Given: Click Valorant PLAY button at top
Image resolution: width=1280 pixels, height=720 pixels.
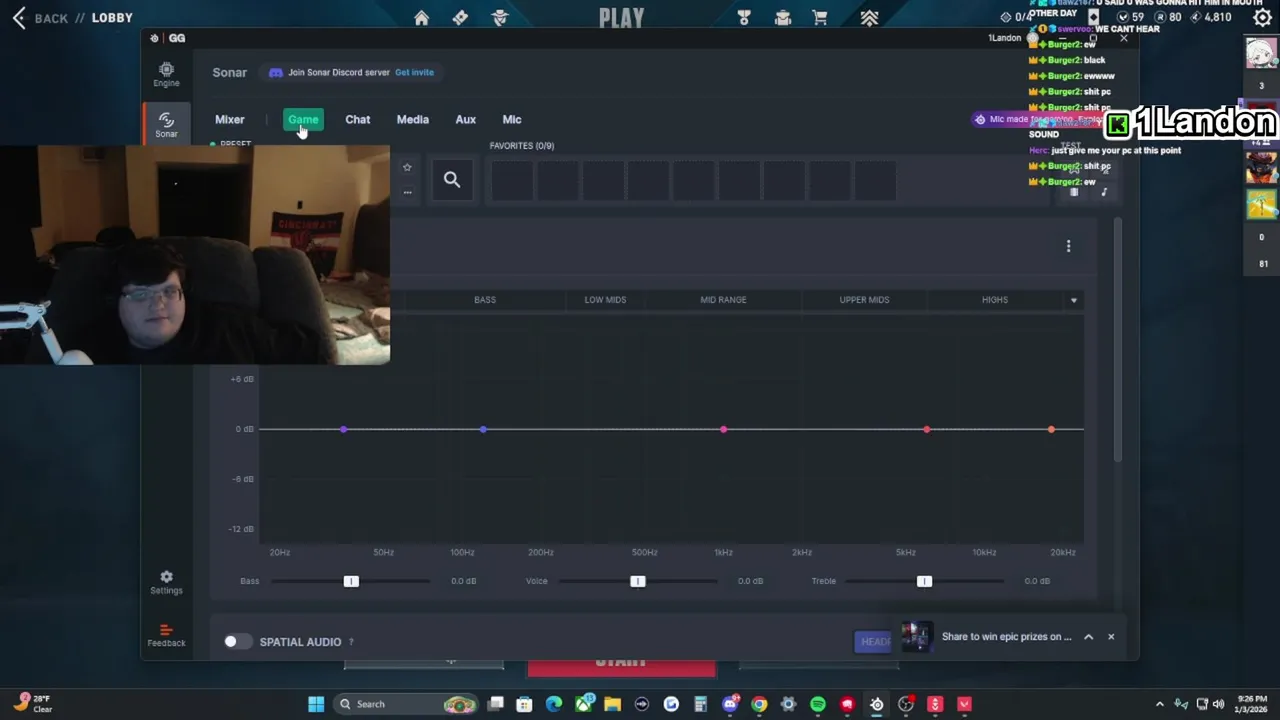Looking at the screenshot, I should [x=621, y=18].
